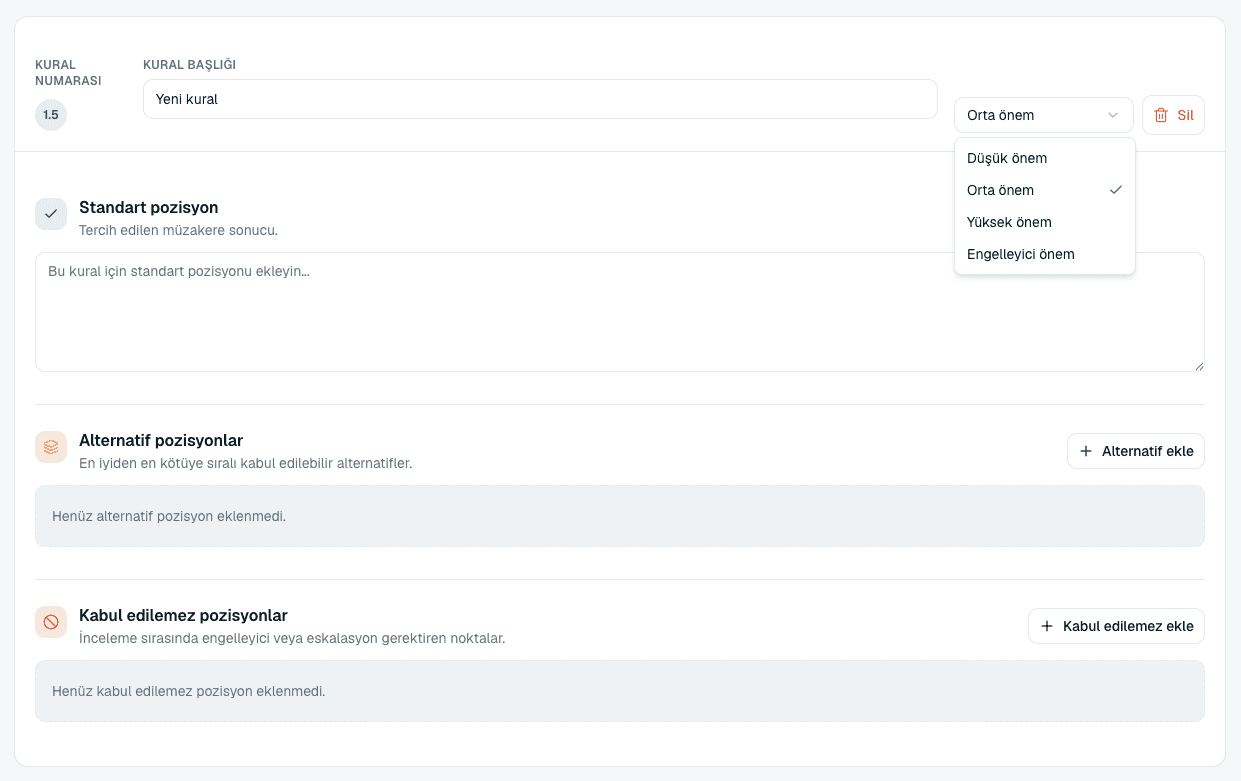1241x781 pixels.
Task: Click the KURAL BAŞLIĞI label
Action: click(190, 65)
